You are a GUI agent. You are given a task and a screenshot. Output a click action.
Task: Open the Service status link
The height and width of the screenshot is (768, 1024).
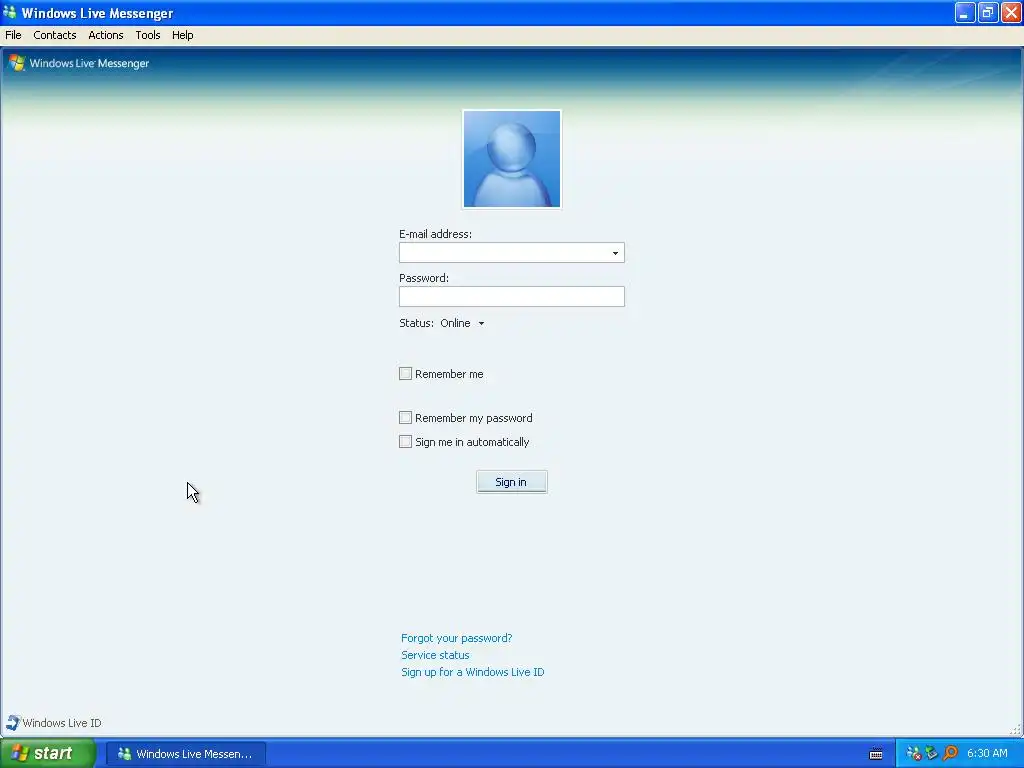(435, 655)
